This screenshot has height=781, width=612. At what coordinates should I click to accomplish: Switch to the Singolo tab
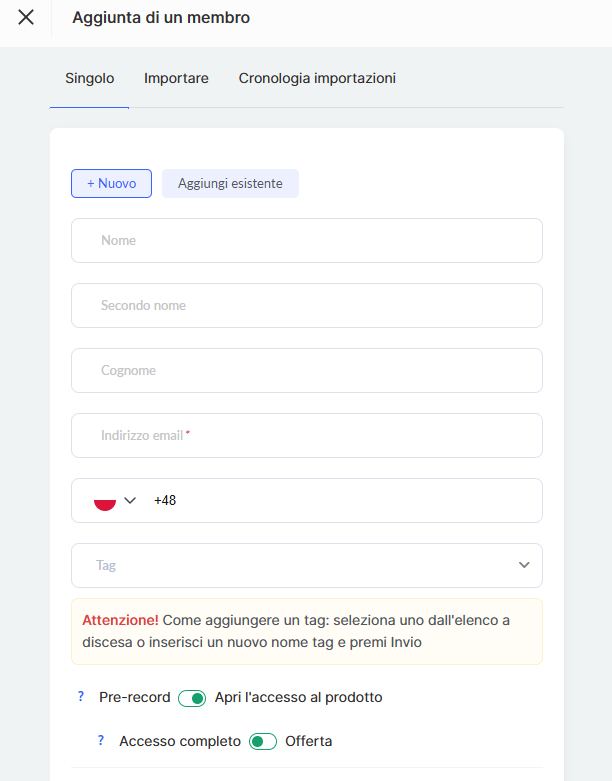[x=89, y=78]
